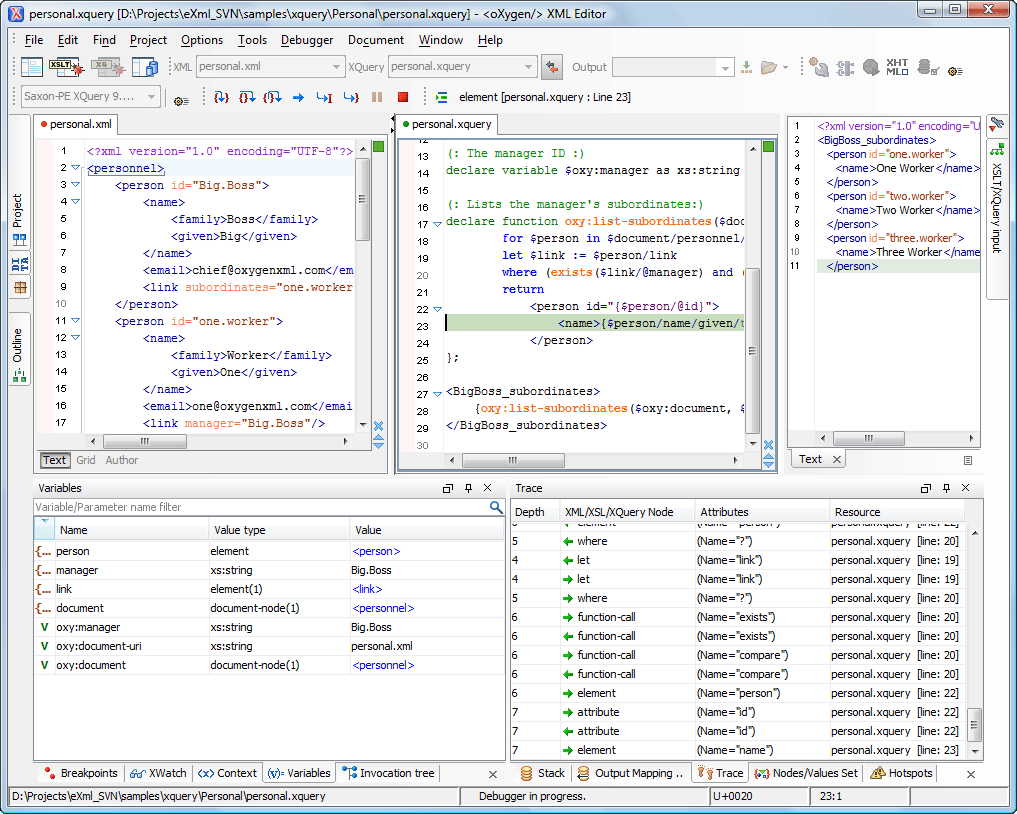This screenshot has width=1017, height=814.
Task: Collapse the fold triangle at line 17 in personal.xquery
Action: (x=437, y=224)
